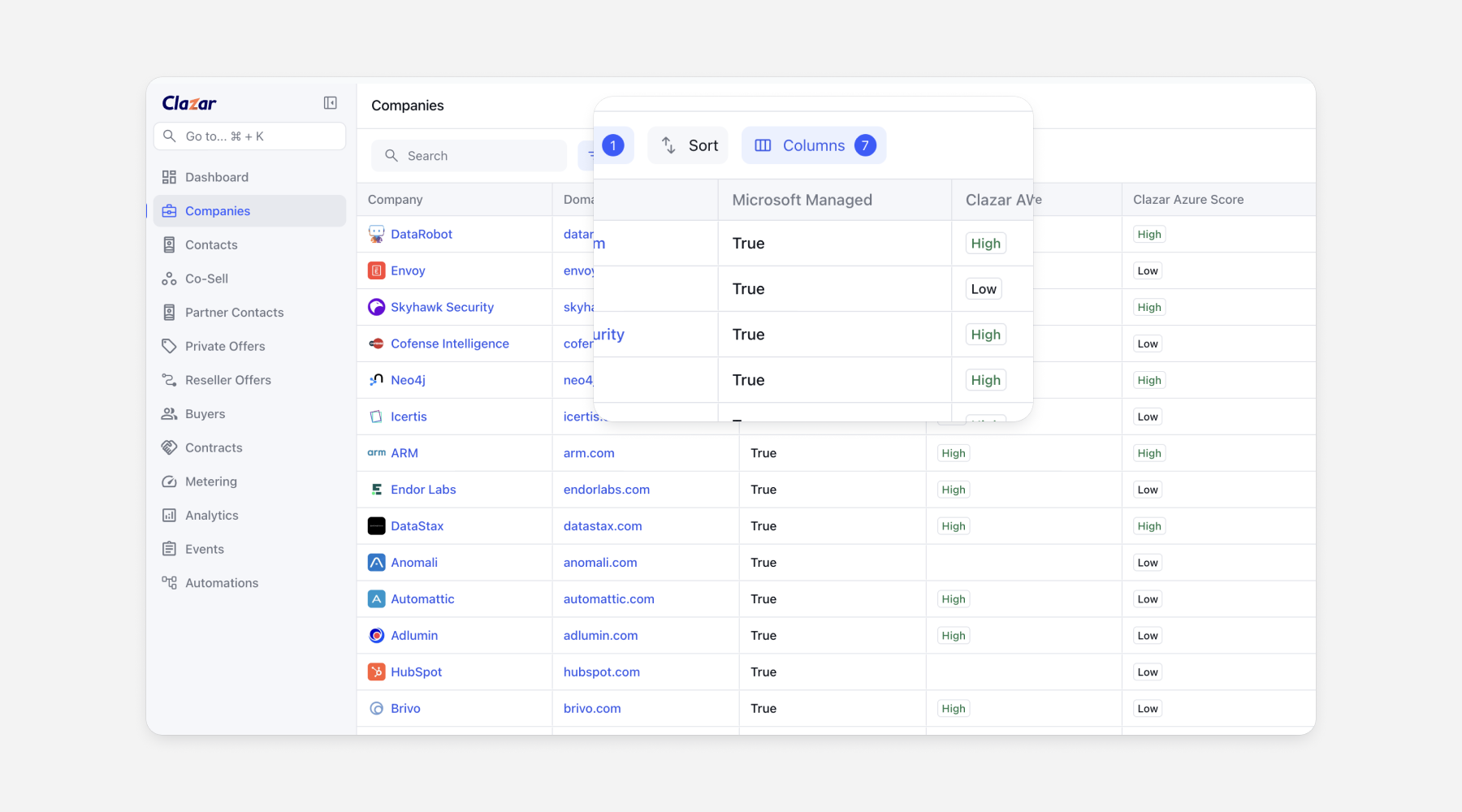Click the Metering gauge icon
Image resolution: width=1462 pixels, height=812 pixels.
(x=169, y=482)
